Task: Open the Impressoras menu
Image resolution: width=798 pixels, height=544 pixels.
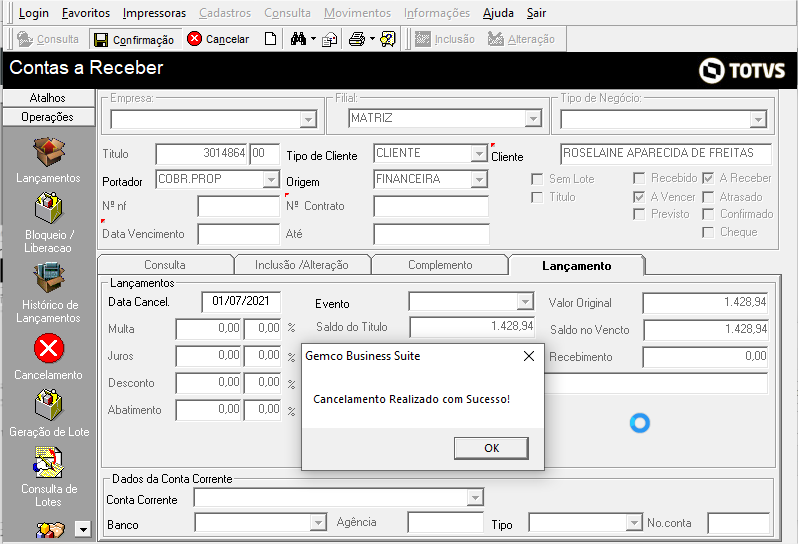Action: click(x=154, y=13)
